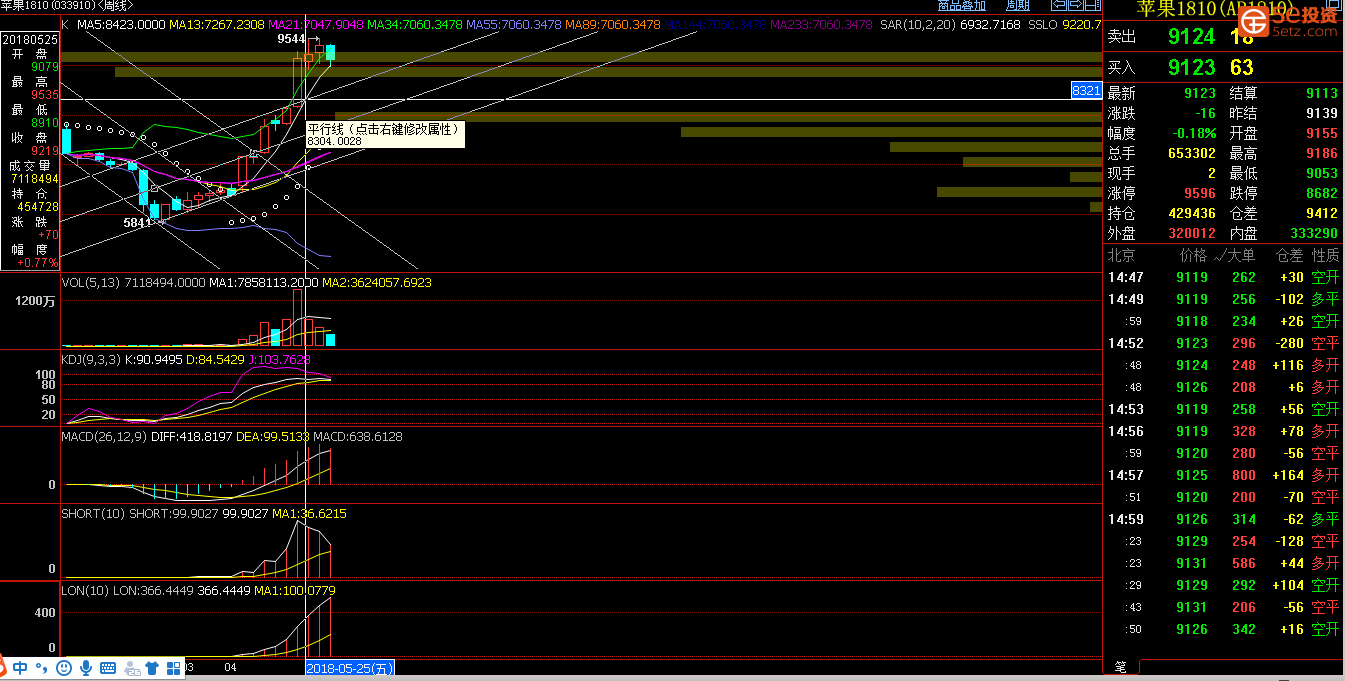Image resolution: width=1345 pixels, height=681 pixels.
Task: Select the 14:57 tick row with 800
Action: coord(1223,475)
